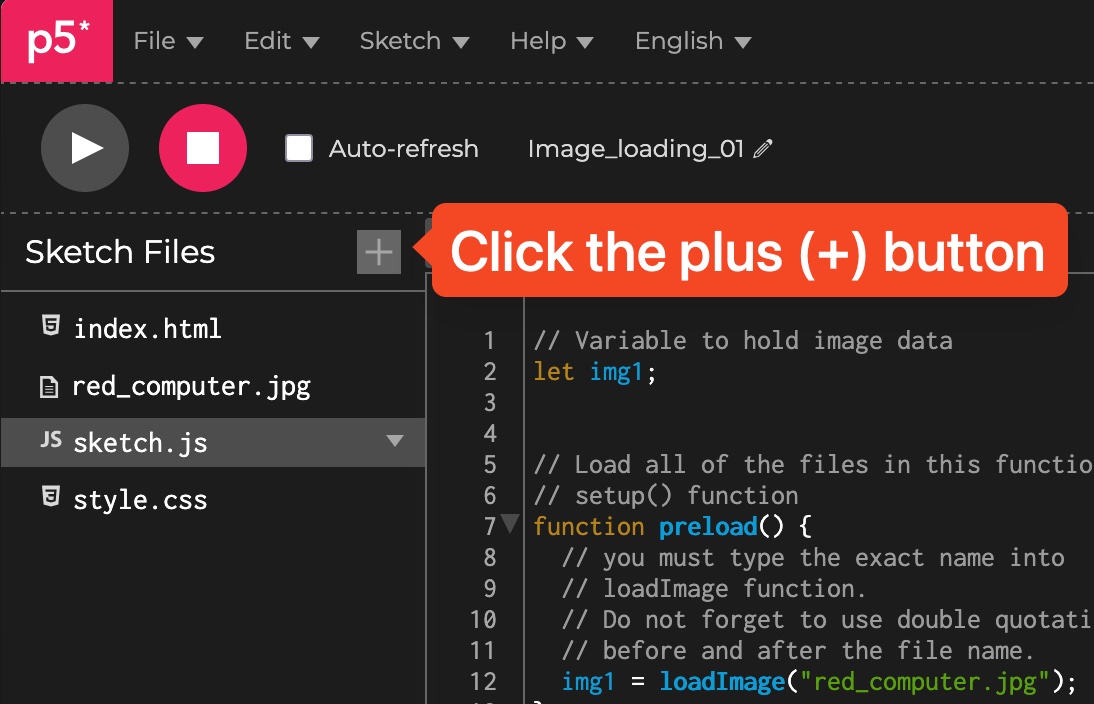This screenshot has width=1094, height=704.
Task: Click the JS icon beside sketch.js
Action: click(x=50, y=441)
